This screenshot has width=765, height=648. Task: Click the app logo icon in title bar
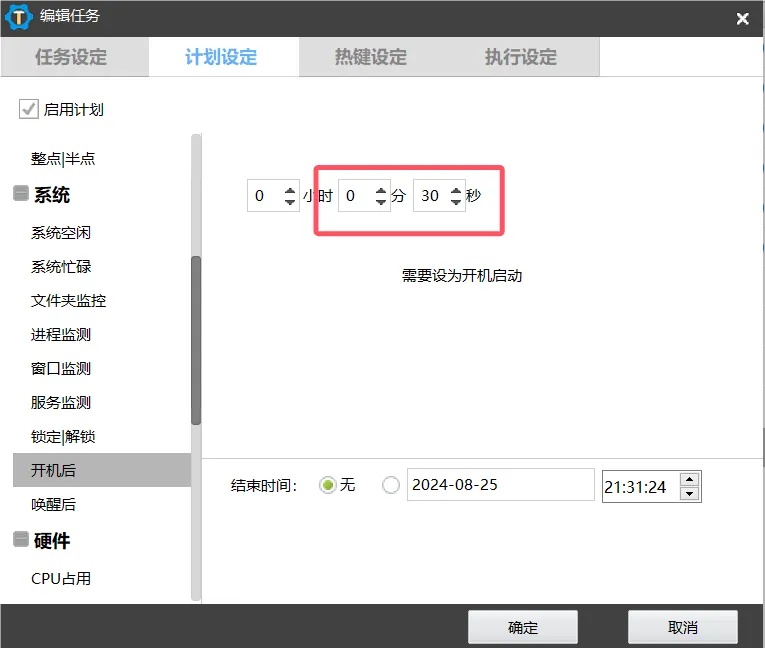coord(19,17)
